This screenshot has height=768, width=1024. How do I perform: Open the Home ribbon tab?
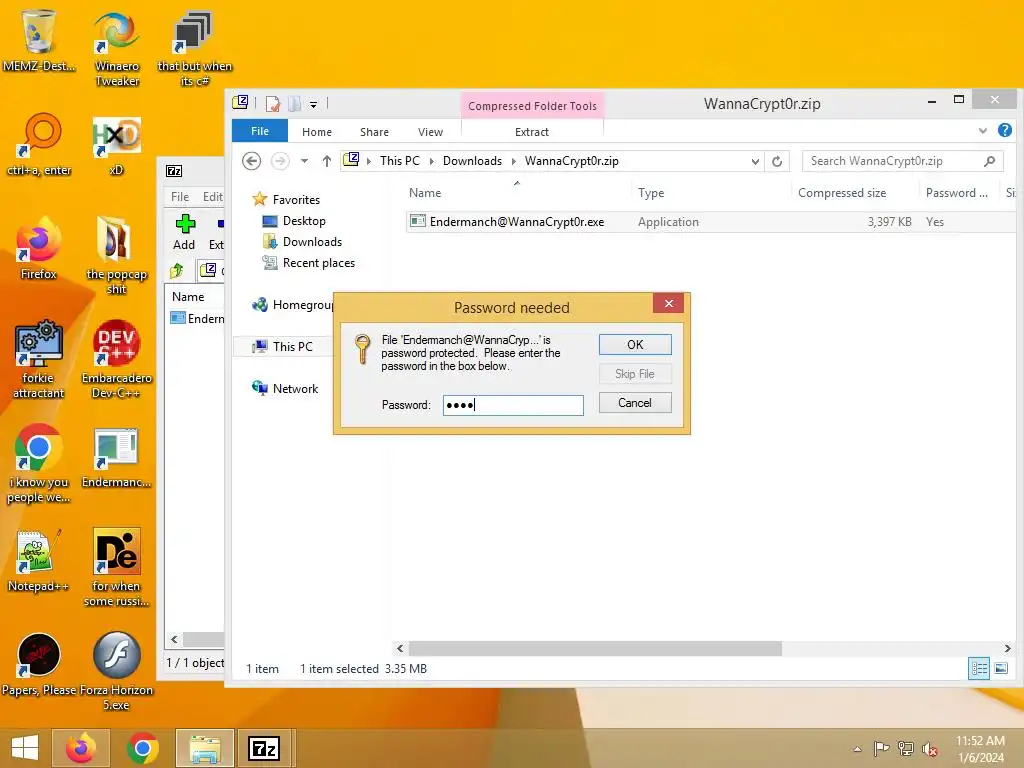coord(317,132)
